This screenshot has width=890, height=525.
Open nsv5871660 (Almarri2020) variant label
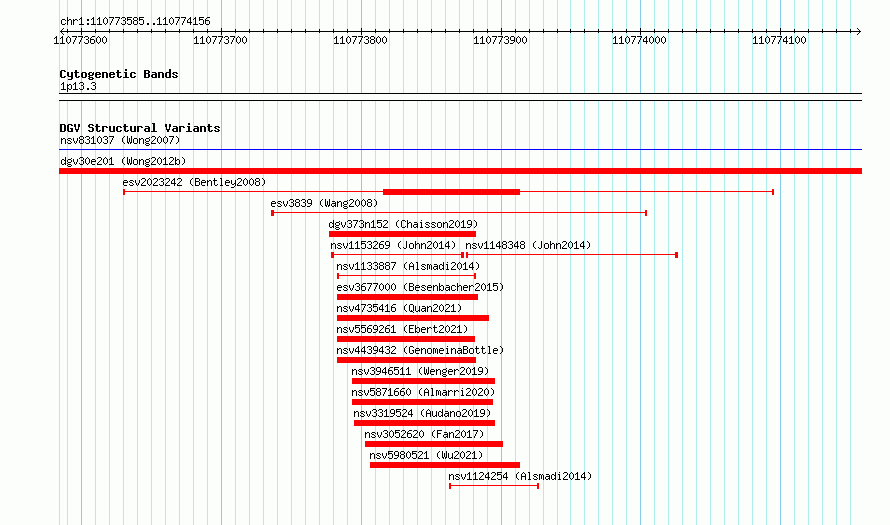pyautogui.click(x=423, y=392)
